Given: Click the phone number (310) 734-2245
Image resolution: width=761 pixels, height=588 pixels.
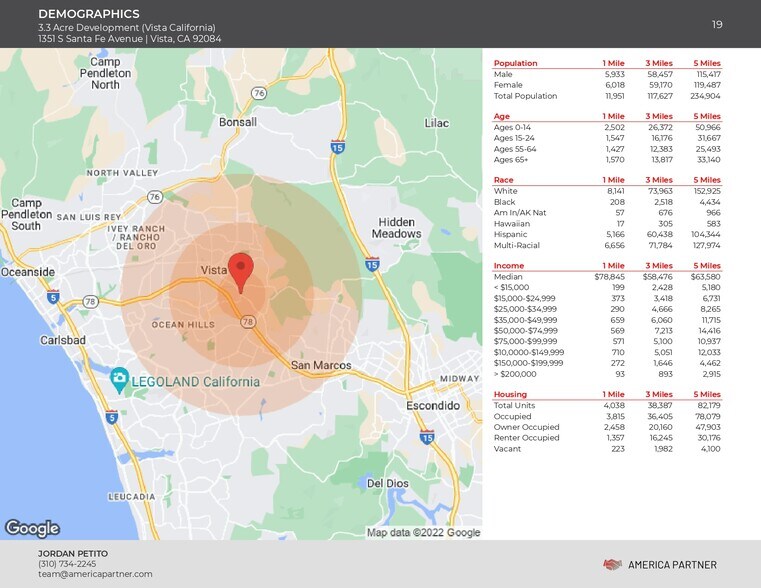Looking at the screenshot, I should point(66,564).
